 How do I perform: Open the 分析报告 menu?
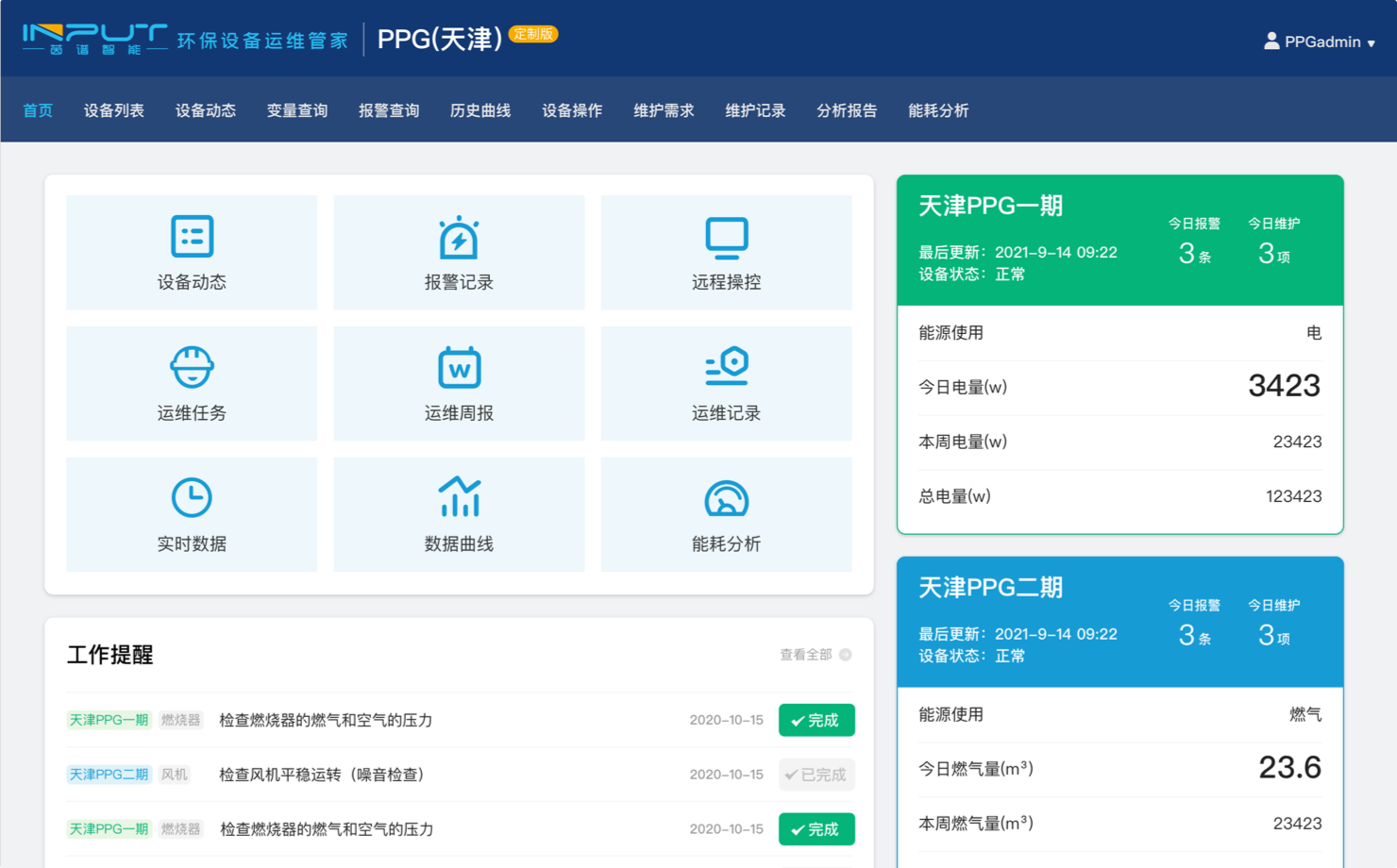click(x=846, y=110)
